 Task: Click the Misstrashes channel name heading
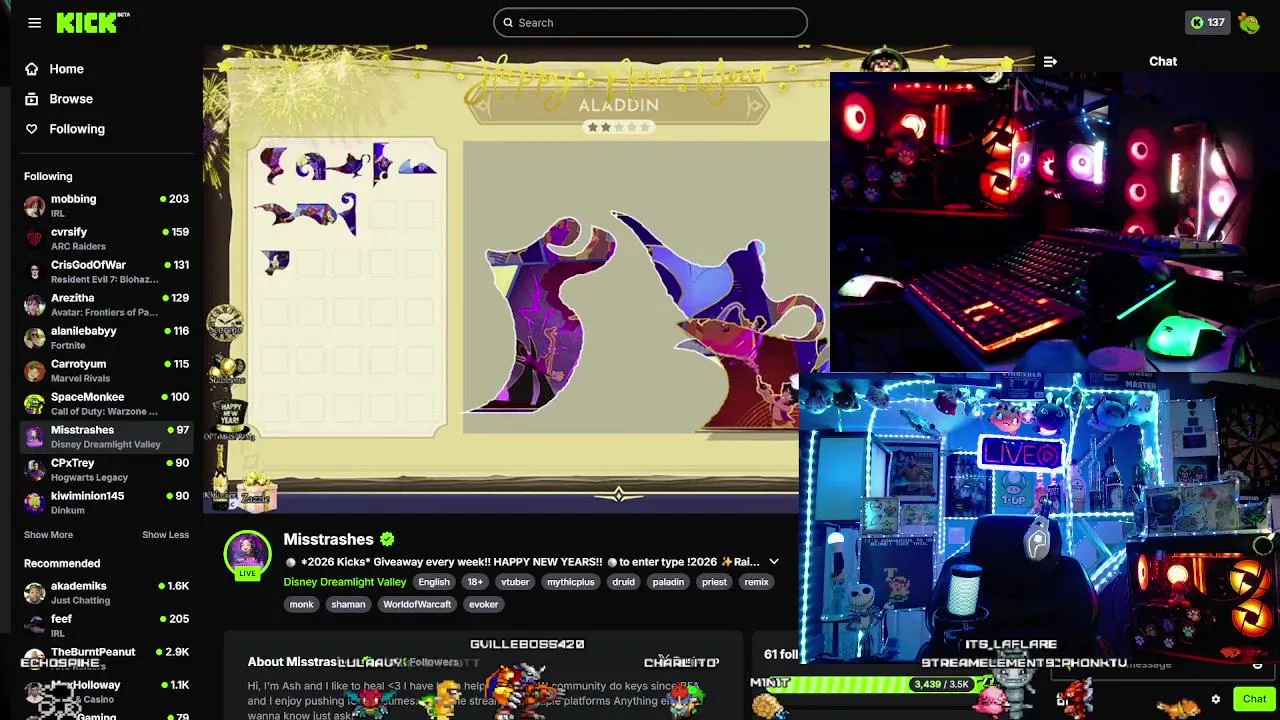(x=328, y=539)
